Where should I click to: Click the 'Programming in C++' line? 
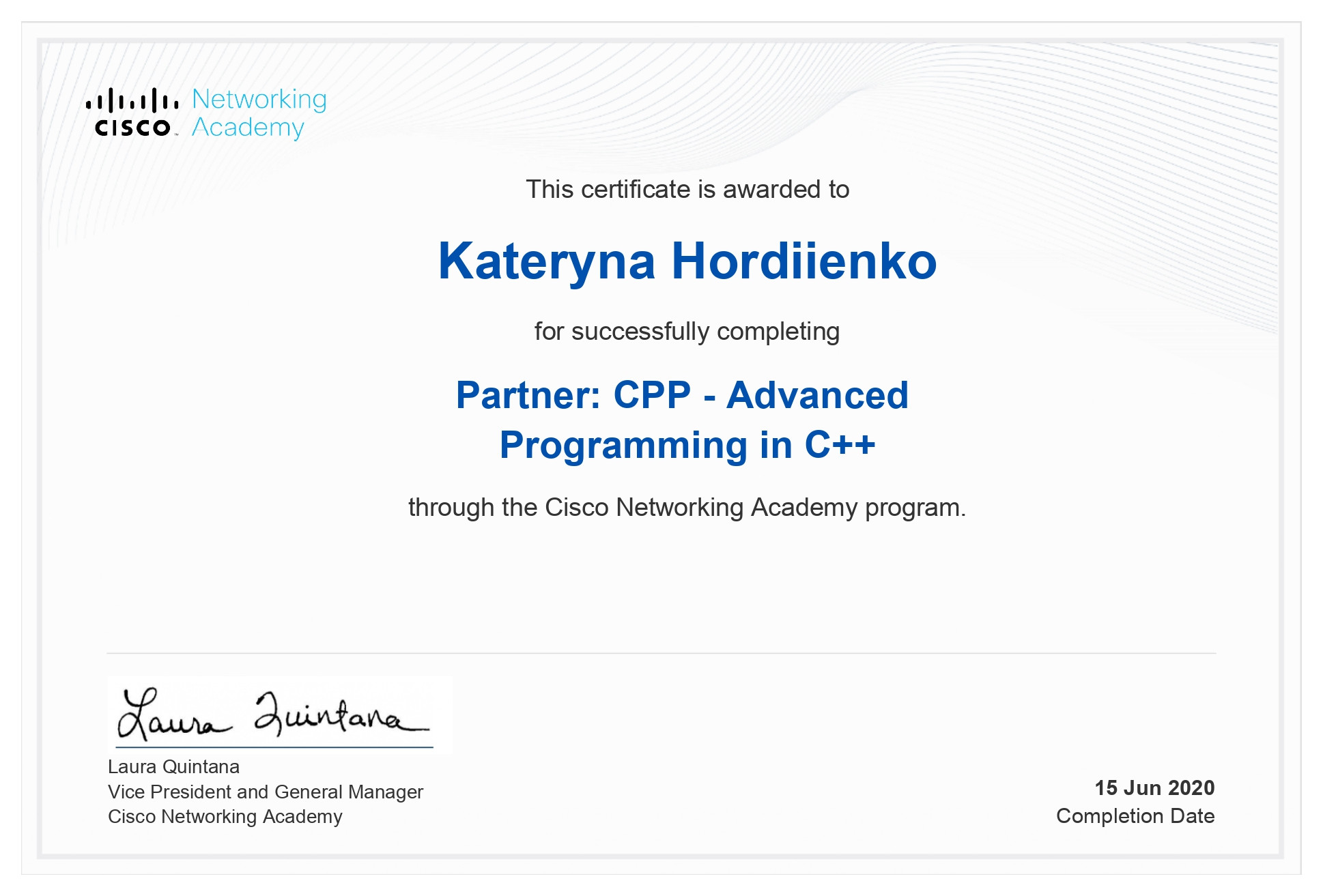point(687,446)
